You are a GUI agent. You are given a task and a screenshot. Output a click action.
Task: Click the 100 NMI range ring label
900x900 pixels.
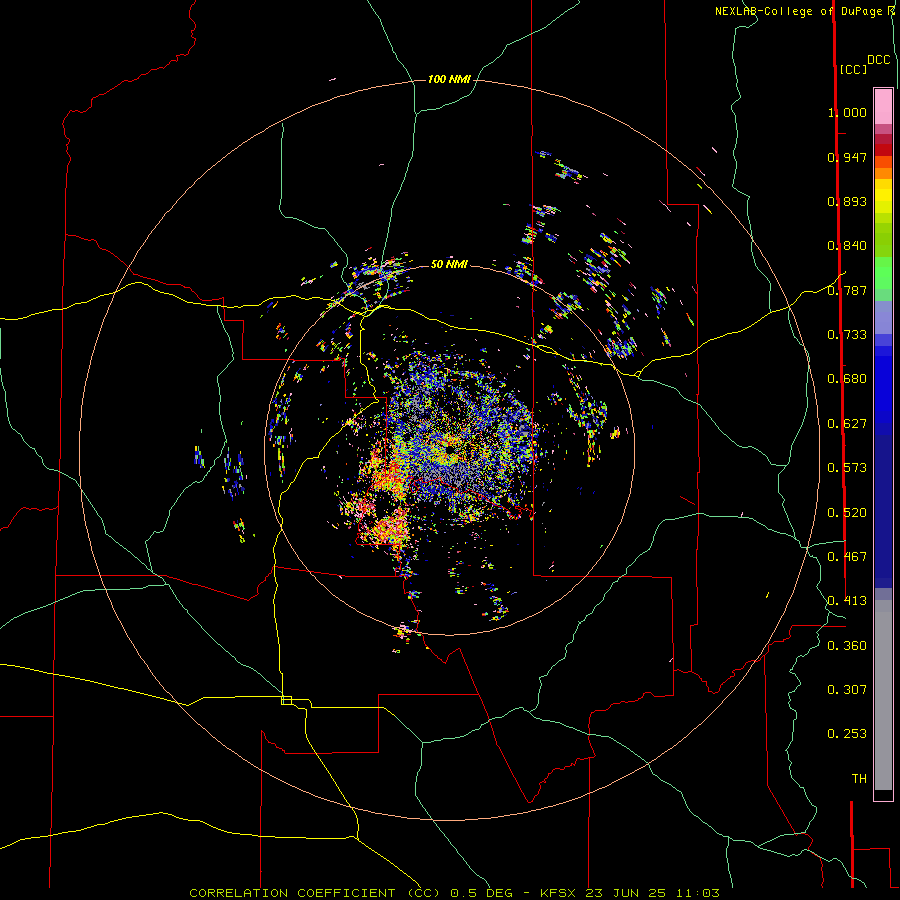click(x=449, y=79)
